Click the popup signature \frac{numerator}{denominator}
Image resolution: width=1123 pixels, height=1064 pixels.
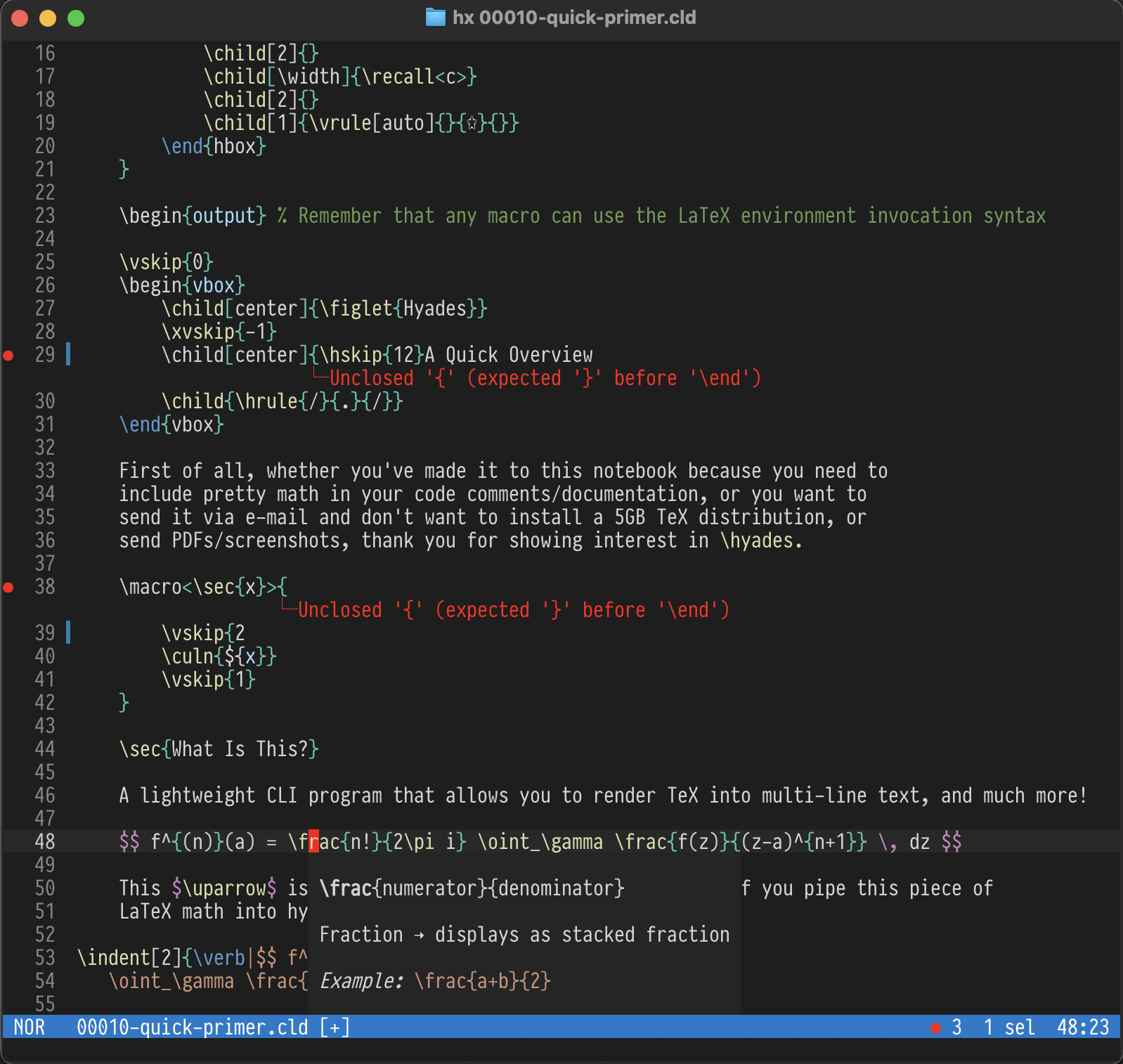click(x=472, y=888)
